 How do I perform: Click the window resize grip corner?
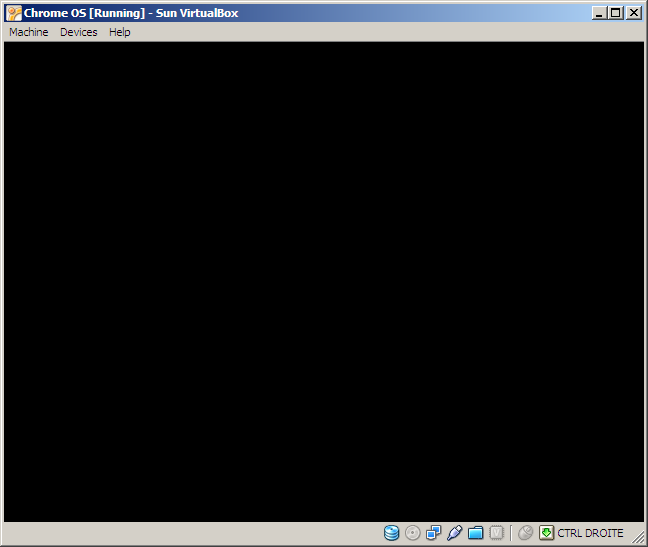(x=638, y=537)
